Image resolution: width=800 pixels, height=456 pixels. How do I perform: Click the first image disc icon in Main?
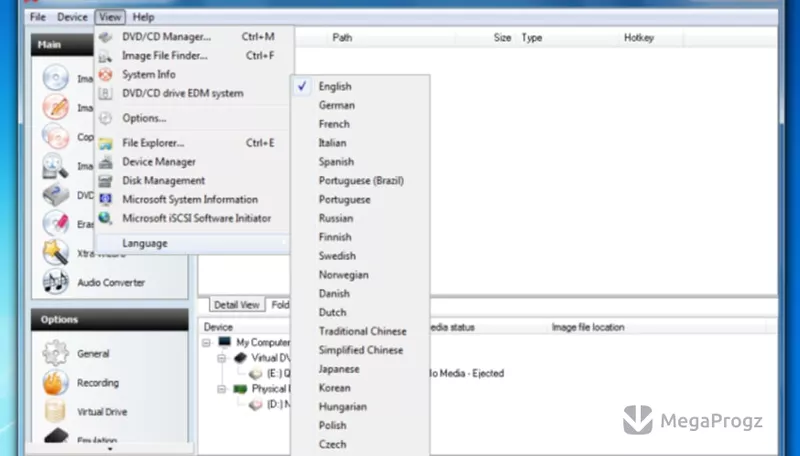[56, 79]
